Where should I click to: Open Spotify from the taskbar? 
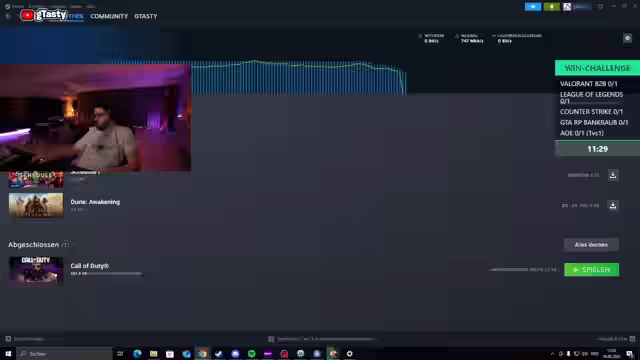(x=251, y=353)
